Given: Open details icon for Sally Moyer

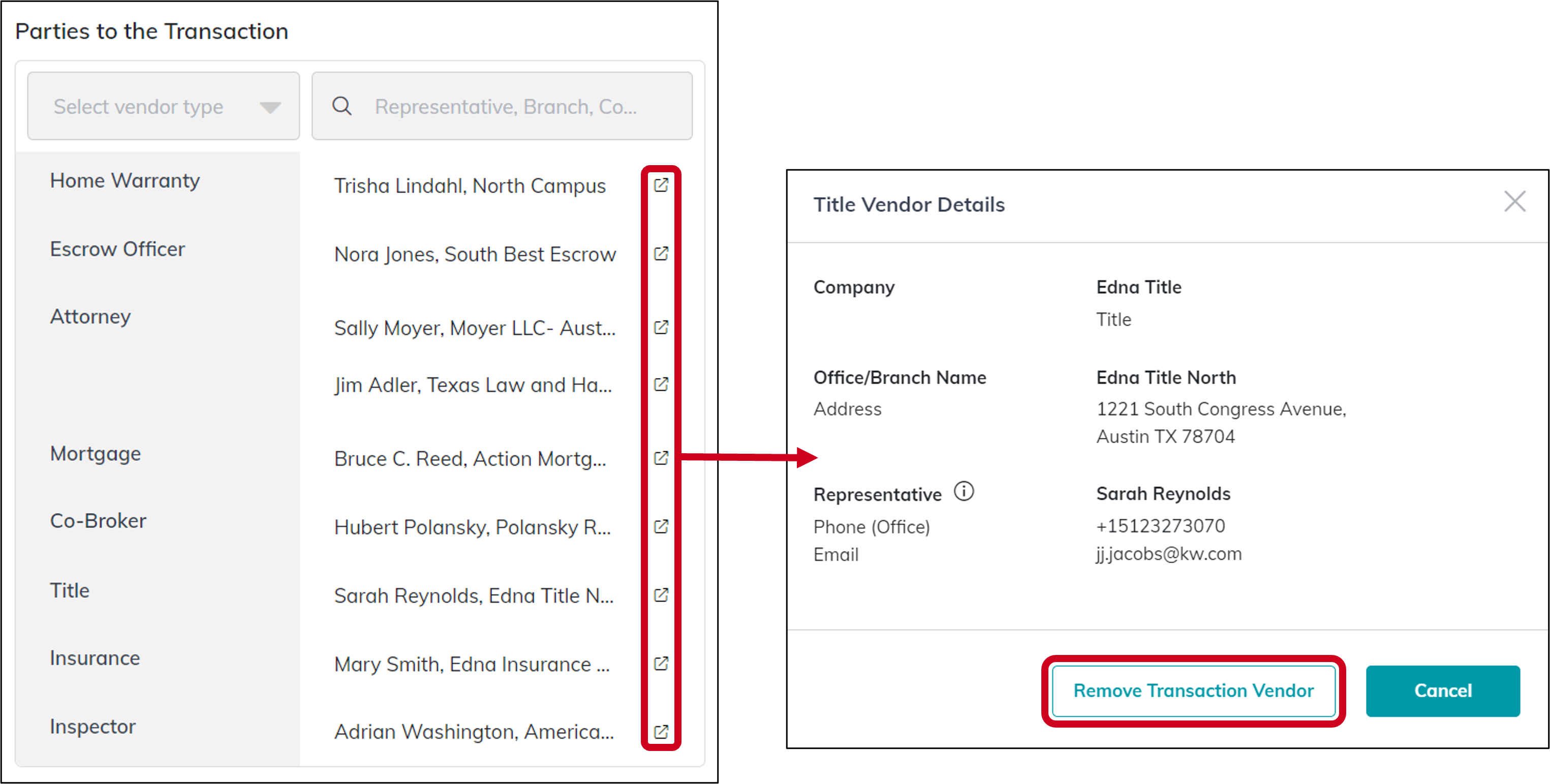Looking at the screenshot, I should 661,328.
